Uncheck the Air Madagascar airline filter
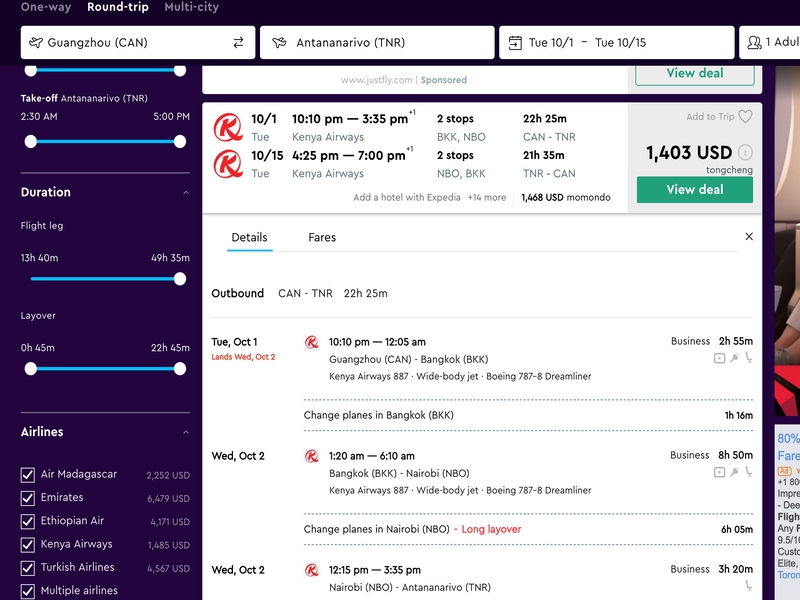This screenshot has width=800, height=600. pyautogui.click(x=28, y=475)
